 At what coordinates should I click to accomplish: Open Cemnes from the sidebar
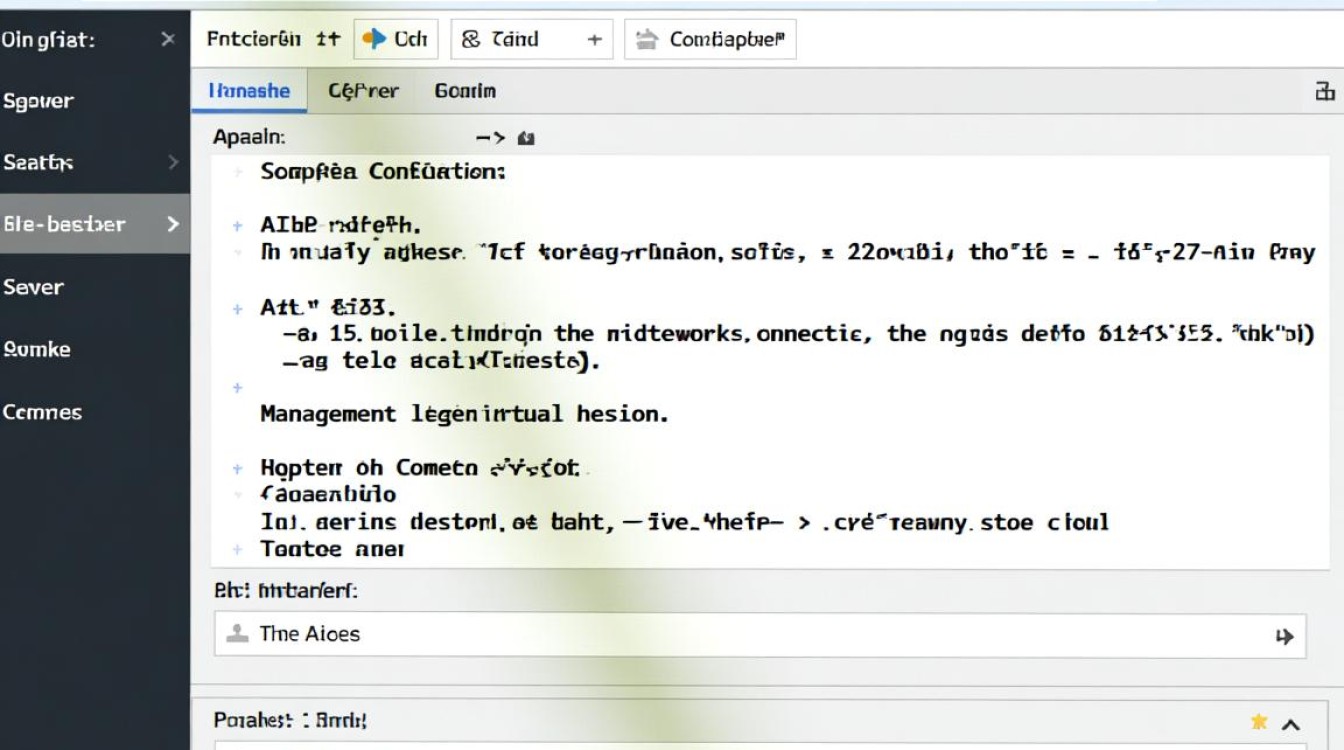[x=42, y=412]
